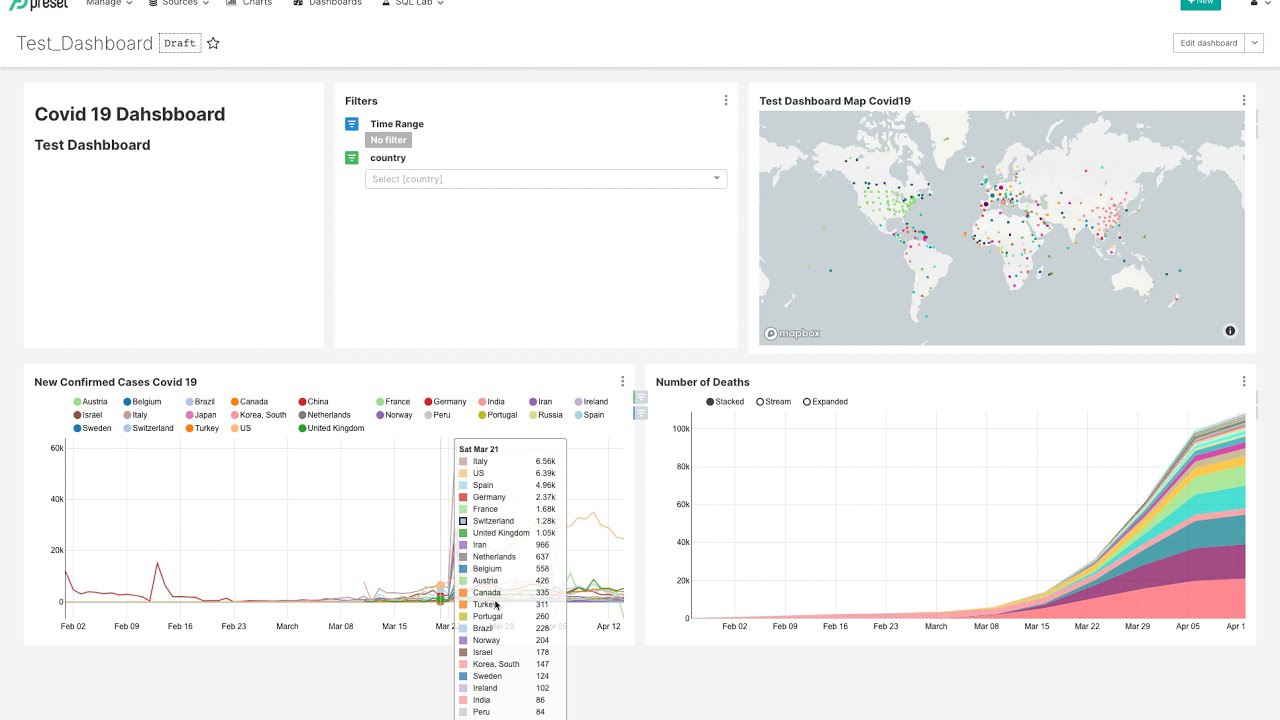
Task: Toggle Germany series in the legend
Action: 445,402
